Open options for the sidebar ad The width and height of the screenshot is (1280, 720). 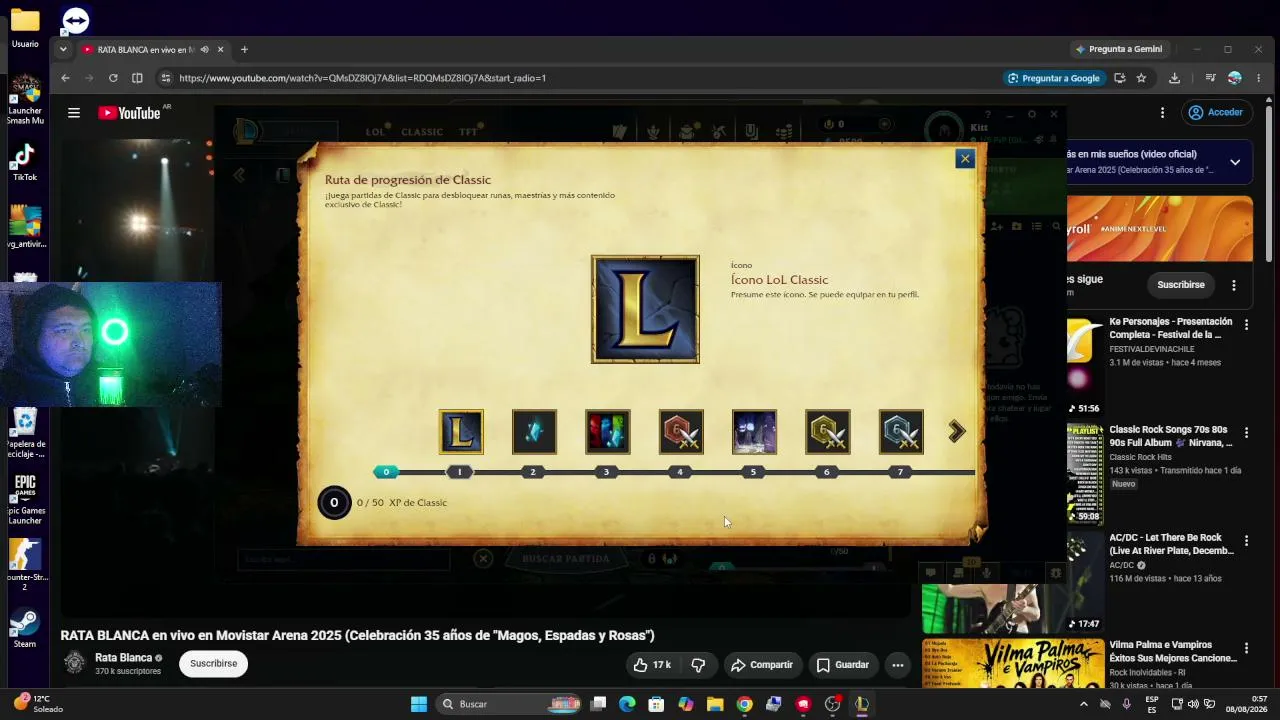click(1234, 285)
